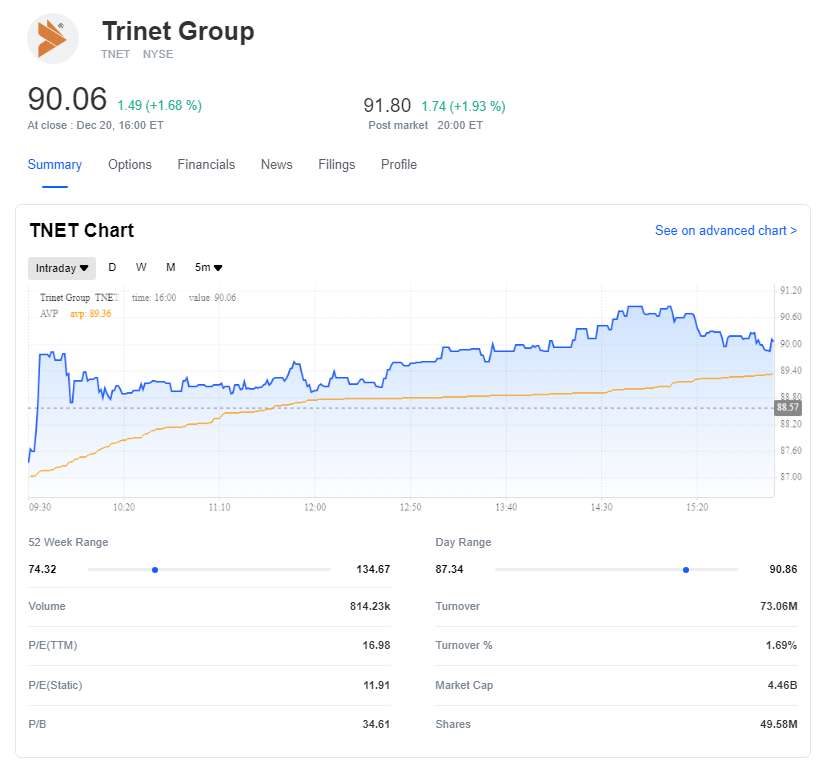The width and height of the screenshot is (825, 776).
Task: Select the M monthly chart period
Action: 171,267
